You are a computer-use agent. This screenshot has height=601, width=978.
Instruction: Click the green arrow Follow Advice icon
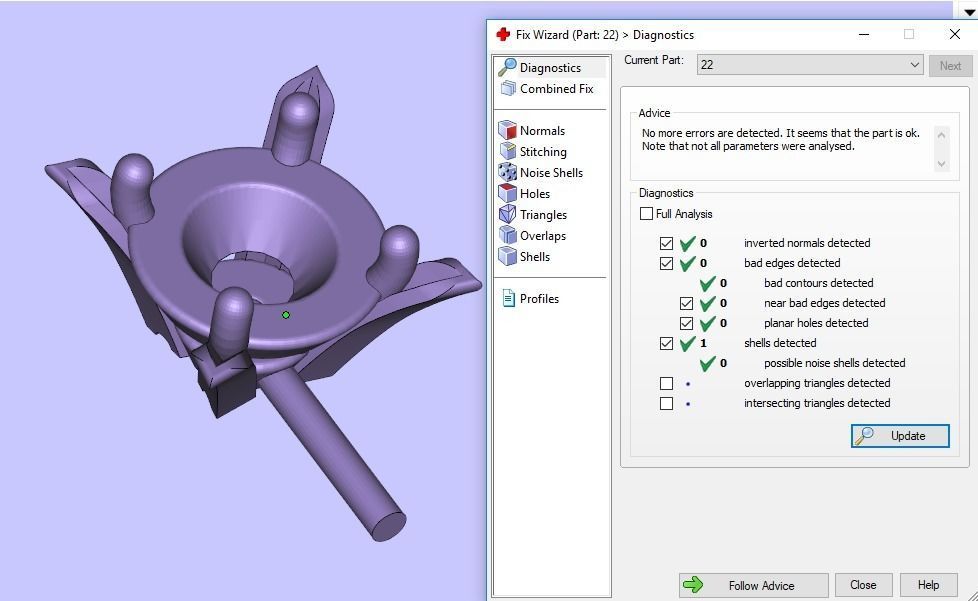[x=692, y=585]
